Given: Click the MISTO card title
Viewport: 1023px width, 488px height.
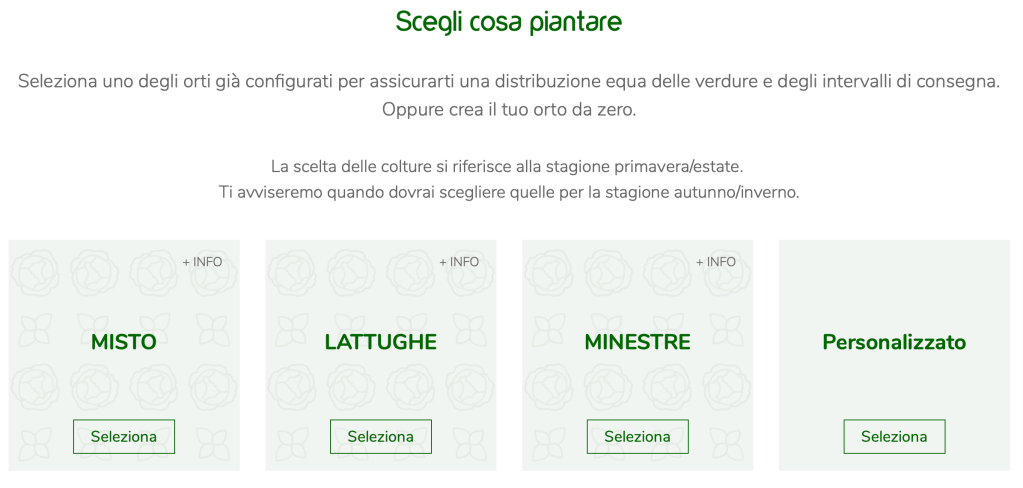Looking at the screenshot, I should click(x=124, y=342).
